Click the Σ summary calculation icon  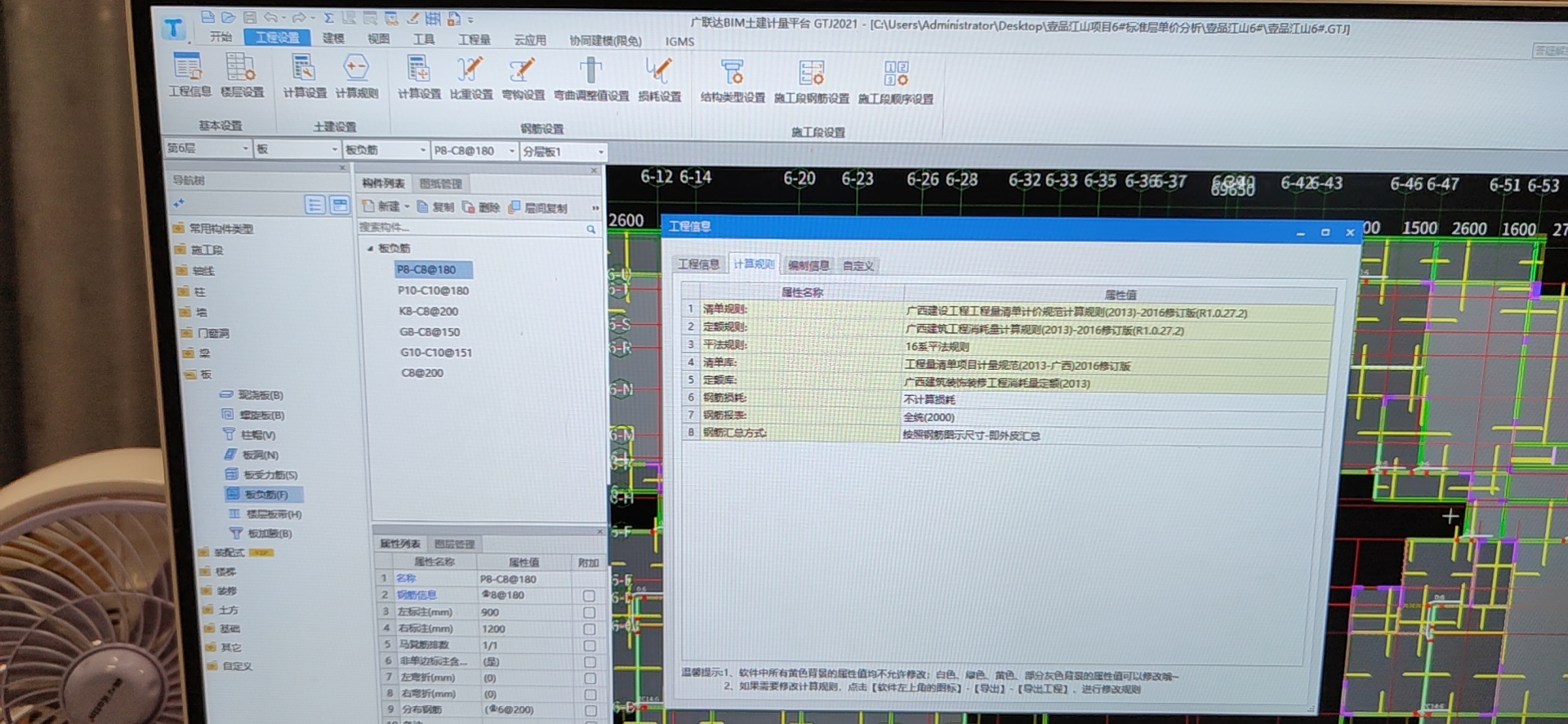point(328,17)
